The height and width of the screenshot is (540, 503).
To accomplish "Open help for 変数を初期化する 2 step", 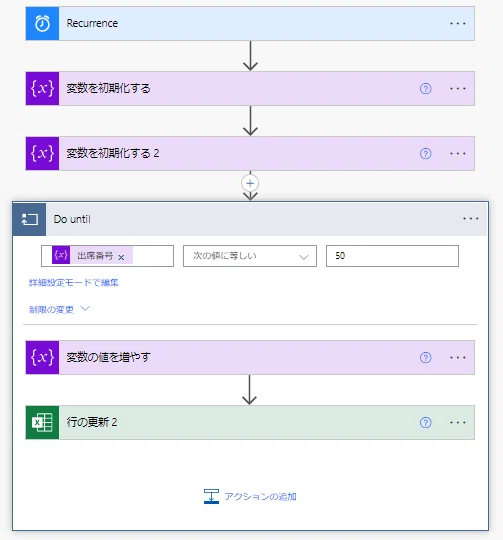I will pos(426,154).
